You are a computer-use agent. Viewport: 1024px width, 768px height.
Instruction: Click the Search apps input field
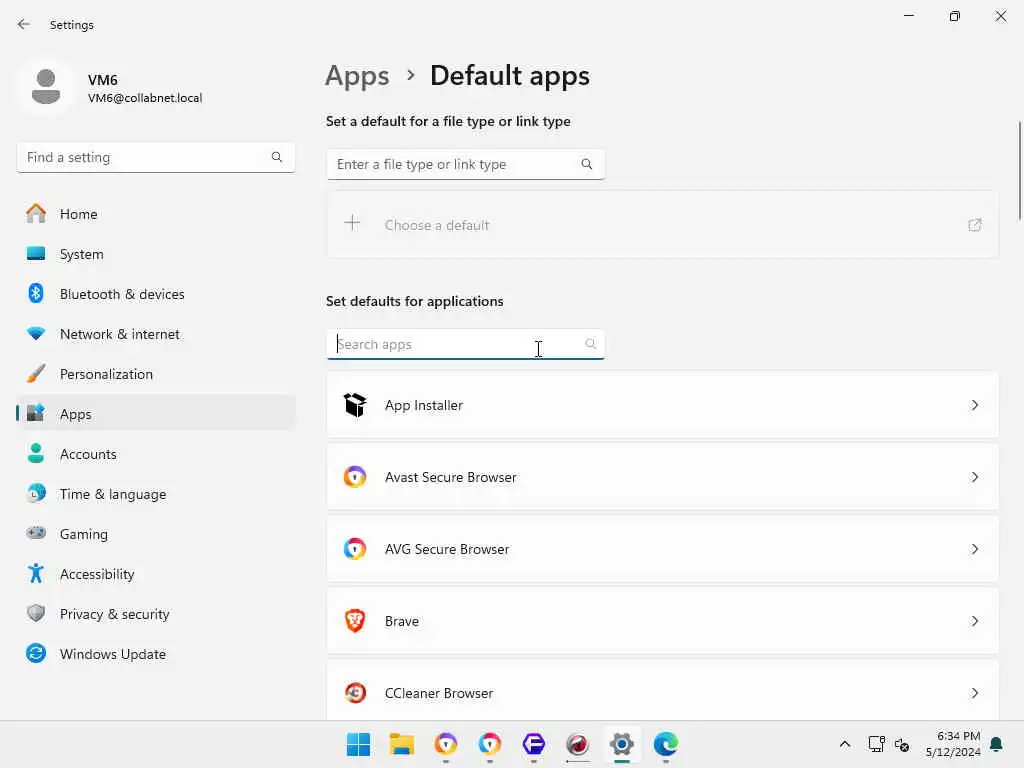coord(455,344)
